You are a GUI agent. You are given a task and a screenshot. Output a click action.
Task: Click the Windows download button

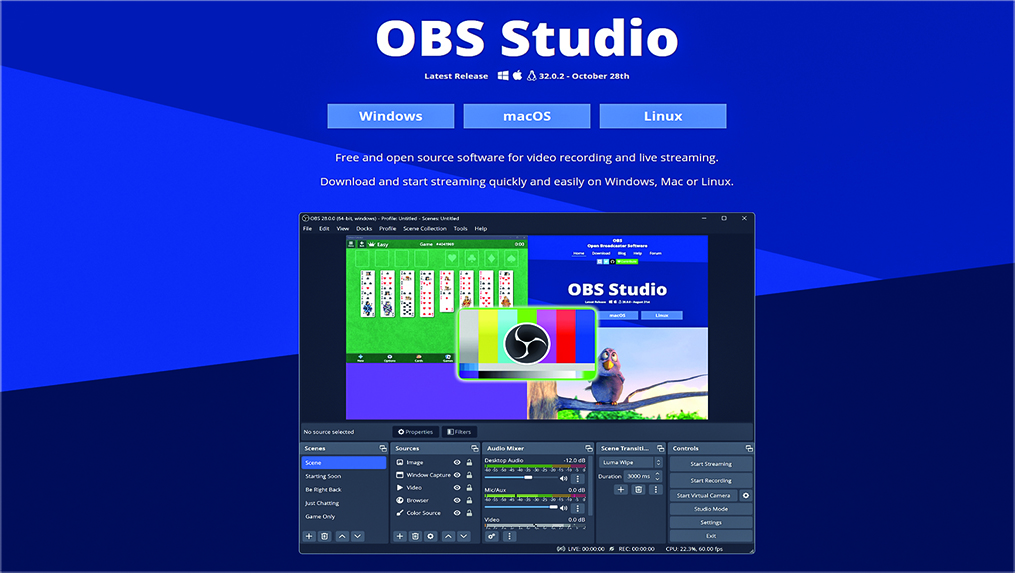click(391, 117)
